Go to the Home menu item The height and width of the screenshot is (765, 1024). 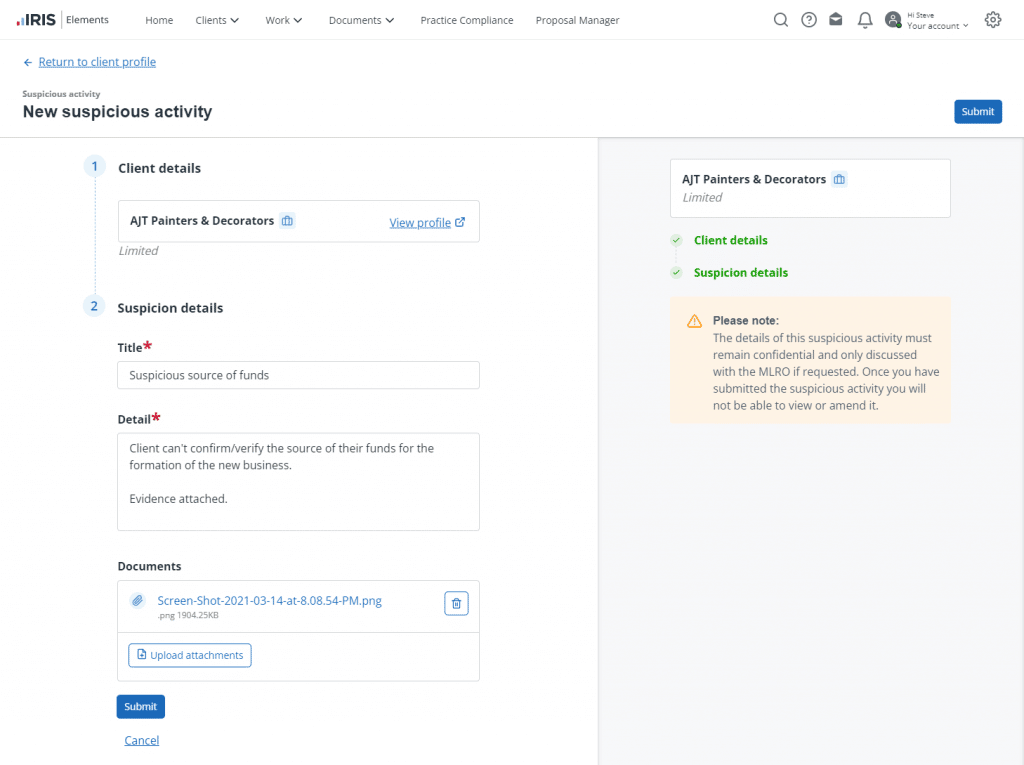(x=159, y=20)
